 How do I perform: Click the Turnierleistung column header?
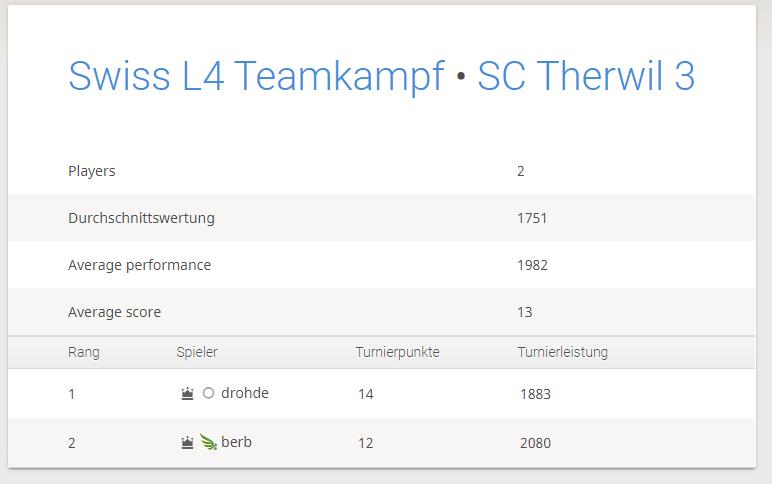click(x=563, y=352)
